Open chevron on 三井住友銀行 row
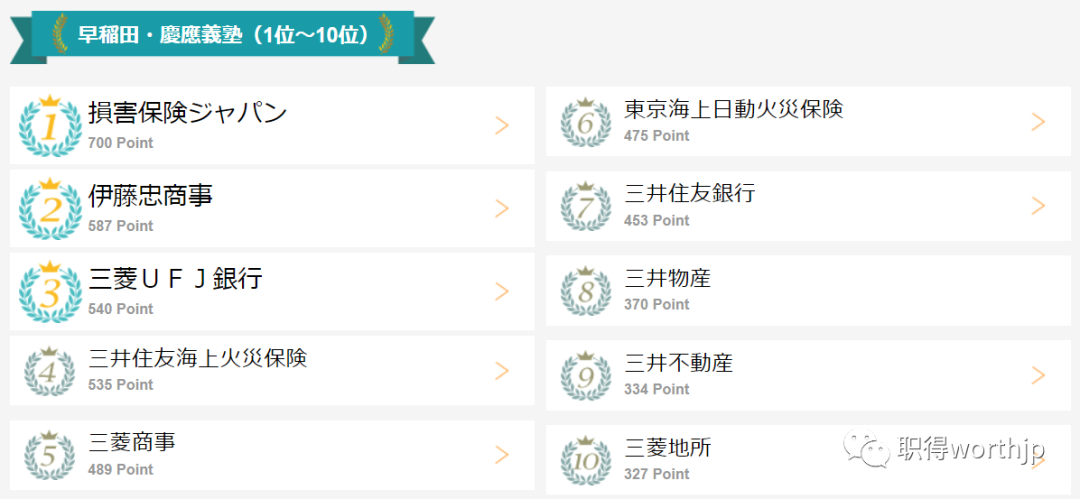 (x=1039, y=205)
